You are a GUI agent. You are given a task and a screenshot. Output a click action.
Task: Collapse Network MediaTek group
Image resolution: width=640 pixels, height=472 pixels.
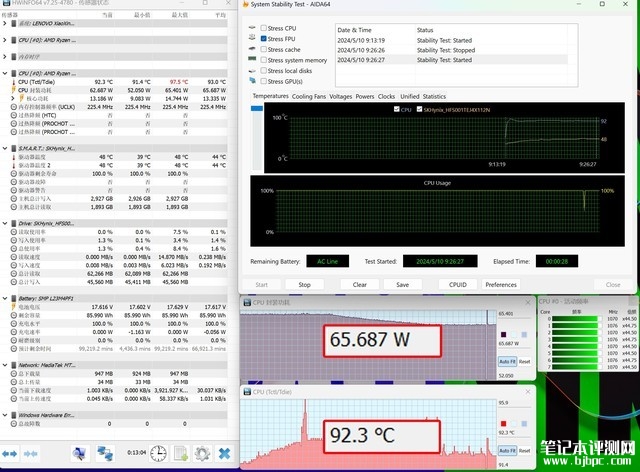5,365
